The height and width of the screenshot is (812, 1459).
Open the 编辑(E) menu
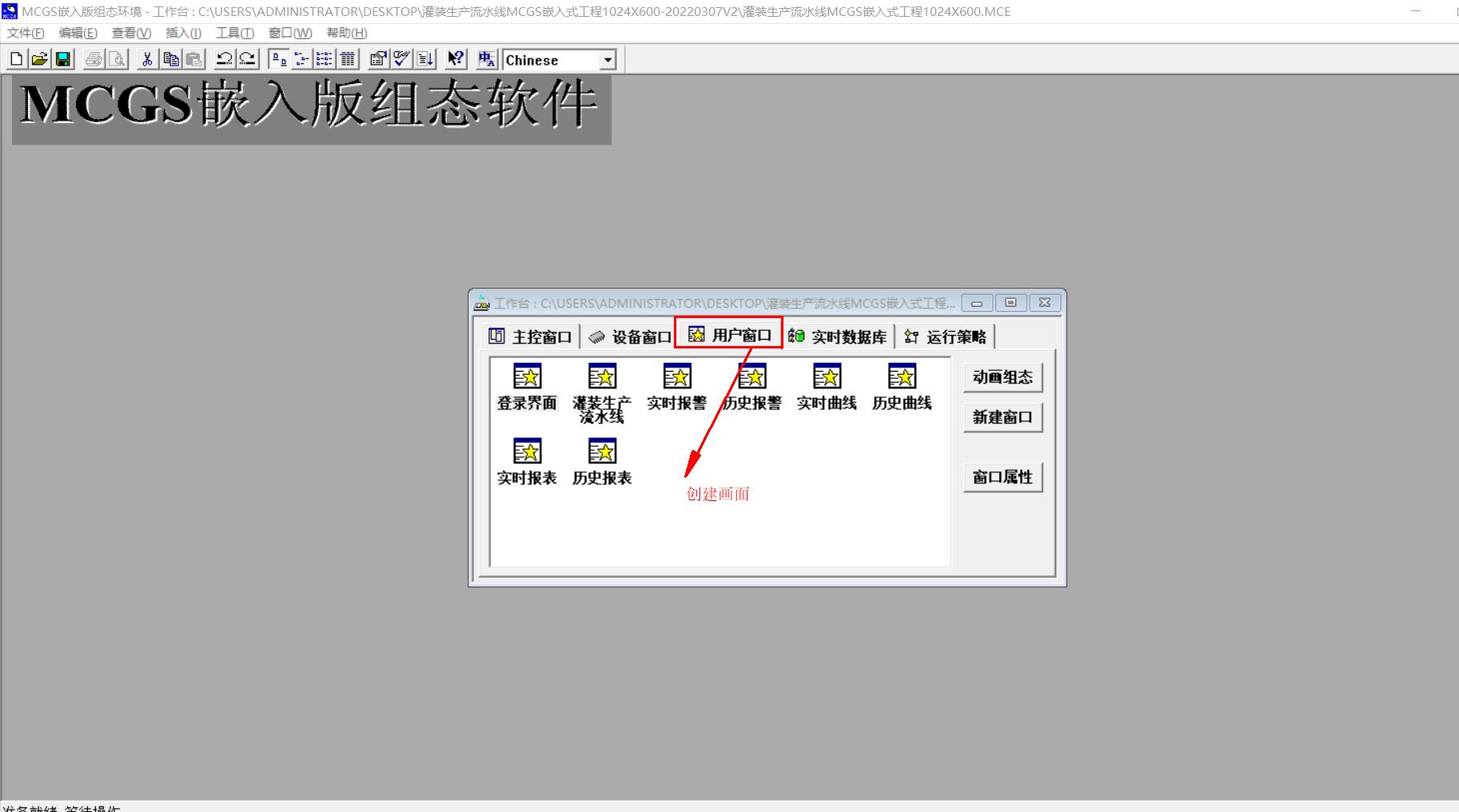tap(78, 33)
